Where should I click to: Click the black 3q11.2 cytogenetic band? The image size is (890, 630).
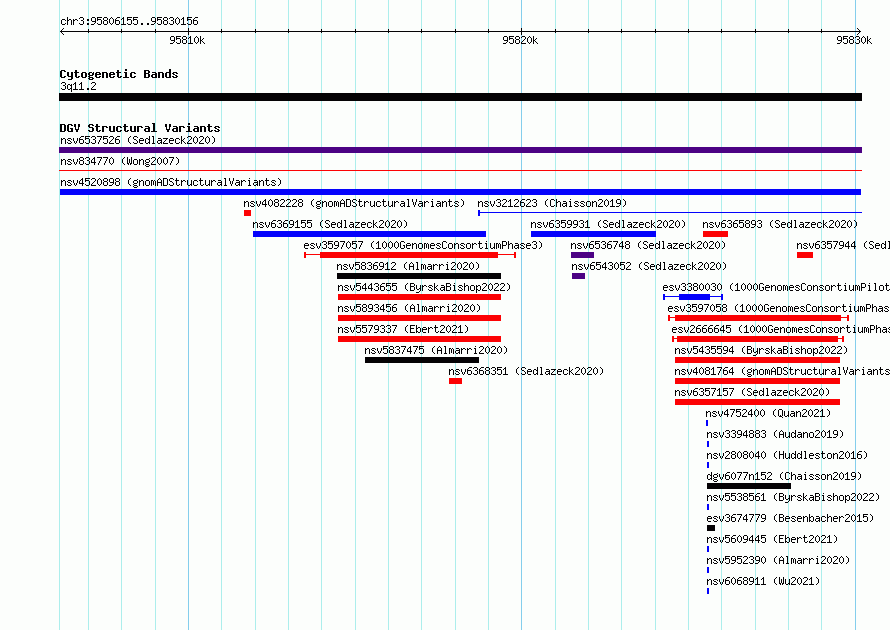click(x=460, y=97)
